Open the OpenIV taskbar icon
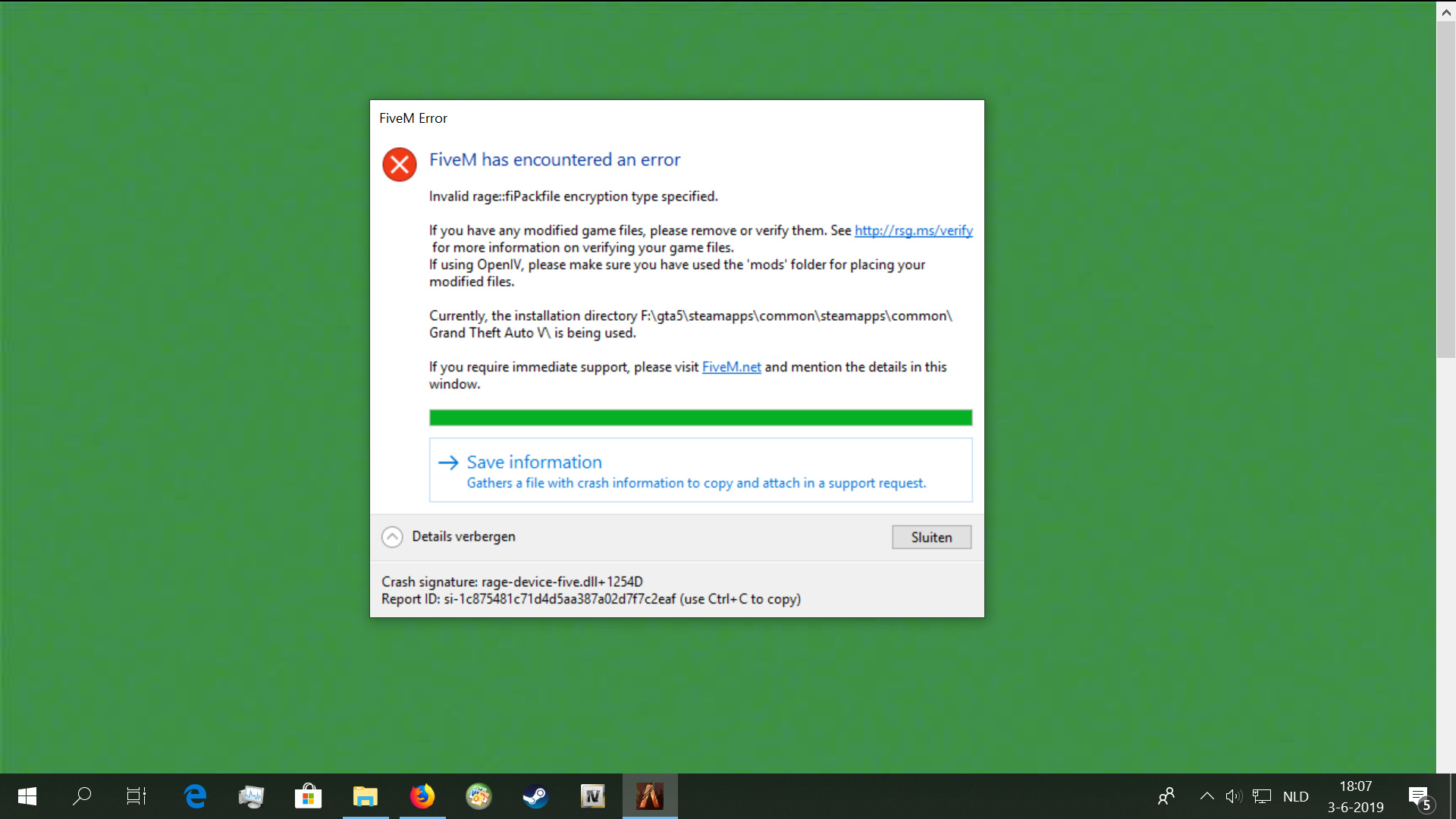The image size is (1456, 819). coord(592,795)
